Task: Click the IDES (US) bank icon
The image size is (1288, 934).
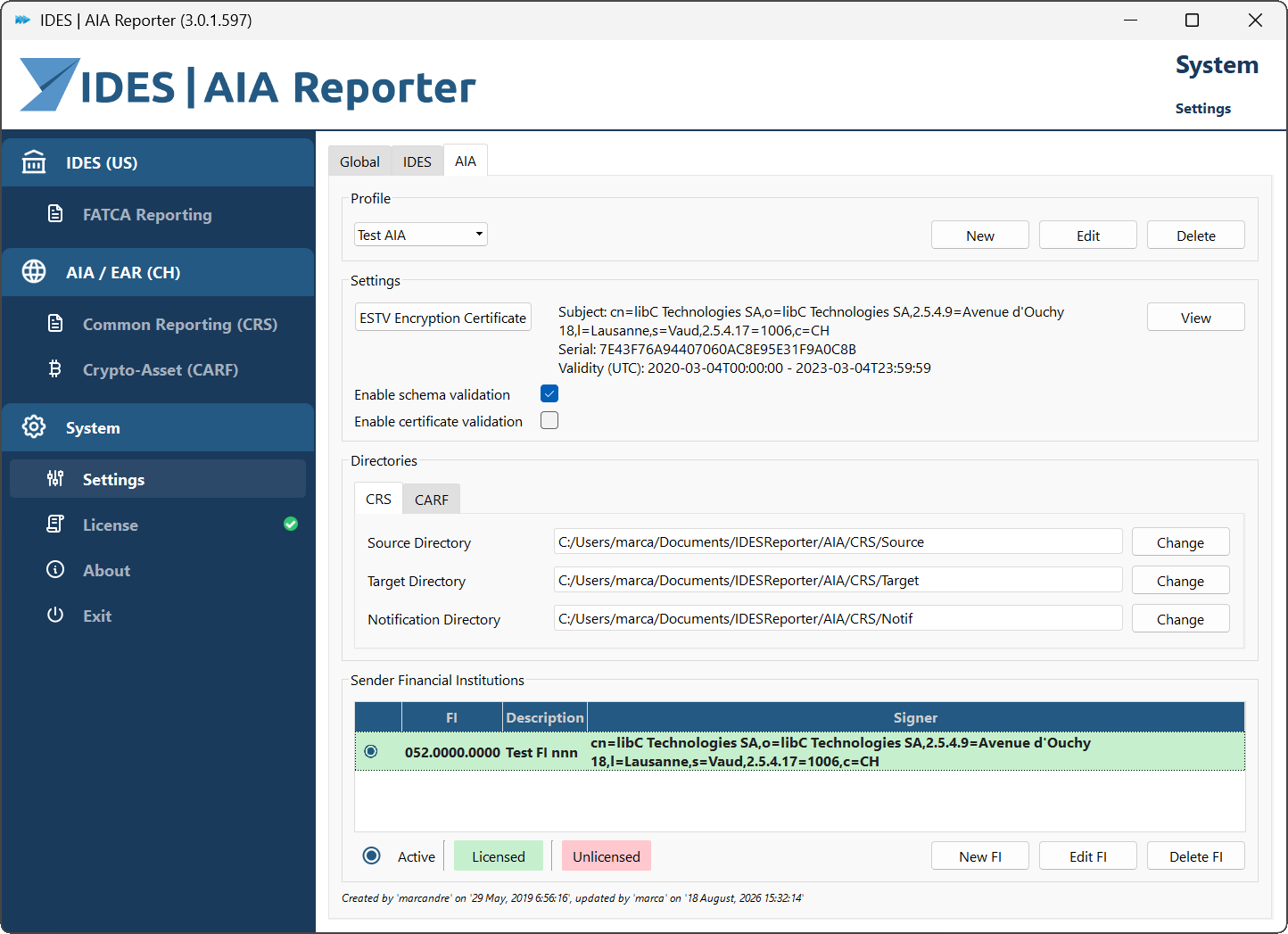Action: coord(34,162)
